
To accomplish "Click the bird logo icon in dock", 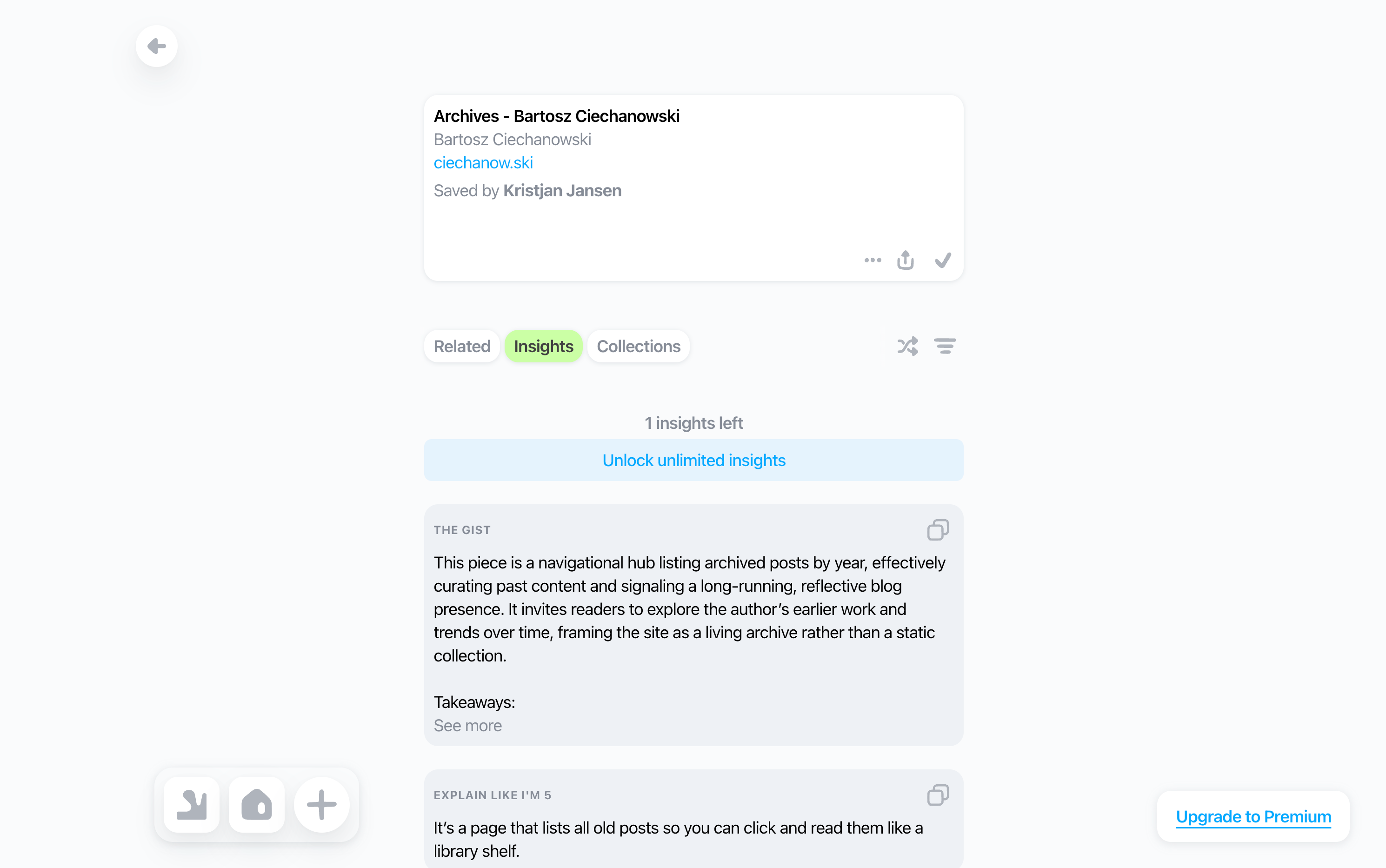I will tap(192, 804).
